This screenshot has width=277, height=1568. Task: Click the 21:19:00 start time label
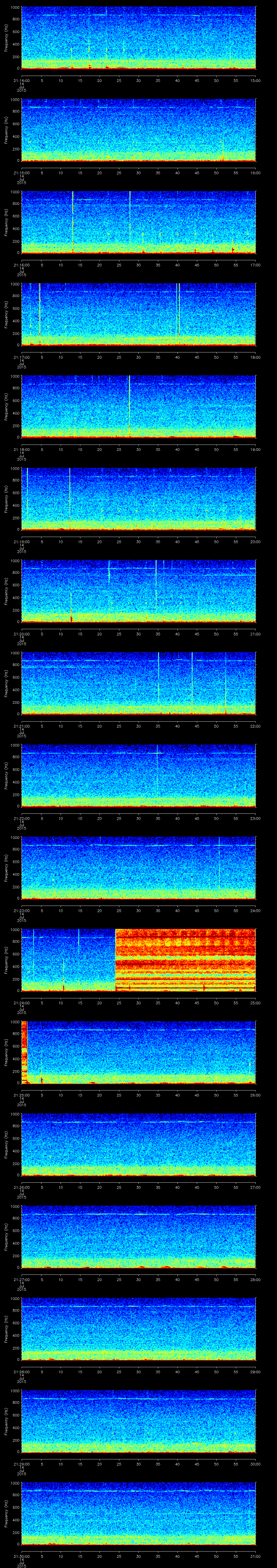coord(21,542)
